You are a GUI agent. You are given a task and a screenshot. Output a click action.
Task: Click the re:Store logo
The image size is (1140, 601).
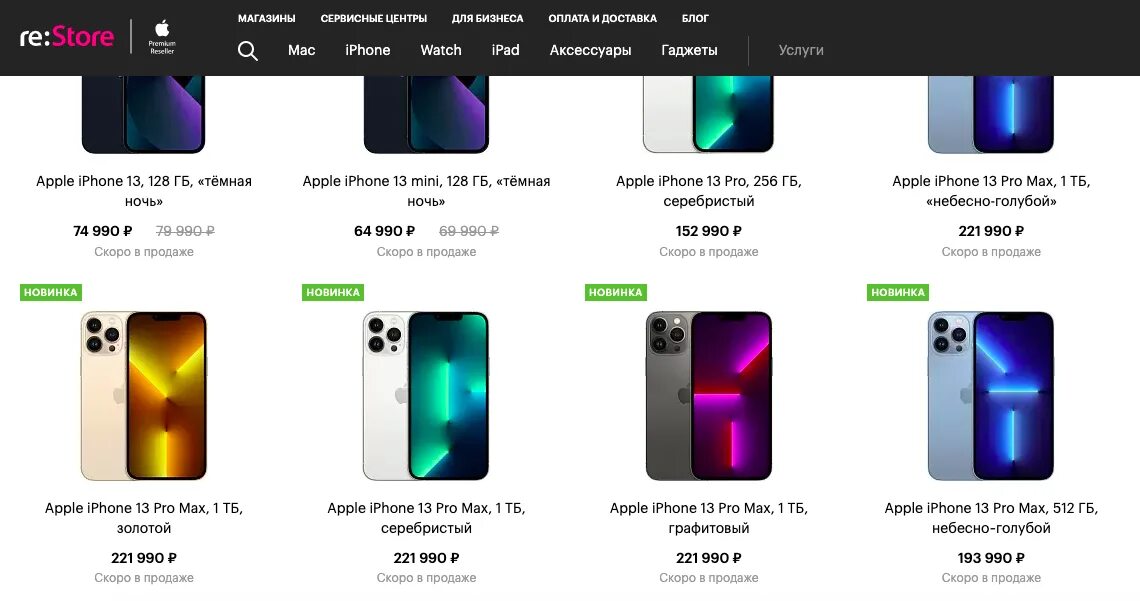67,37
